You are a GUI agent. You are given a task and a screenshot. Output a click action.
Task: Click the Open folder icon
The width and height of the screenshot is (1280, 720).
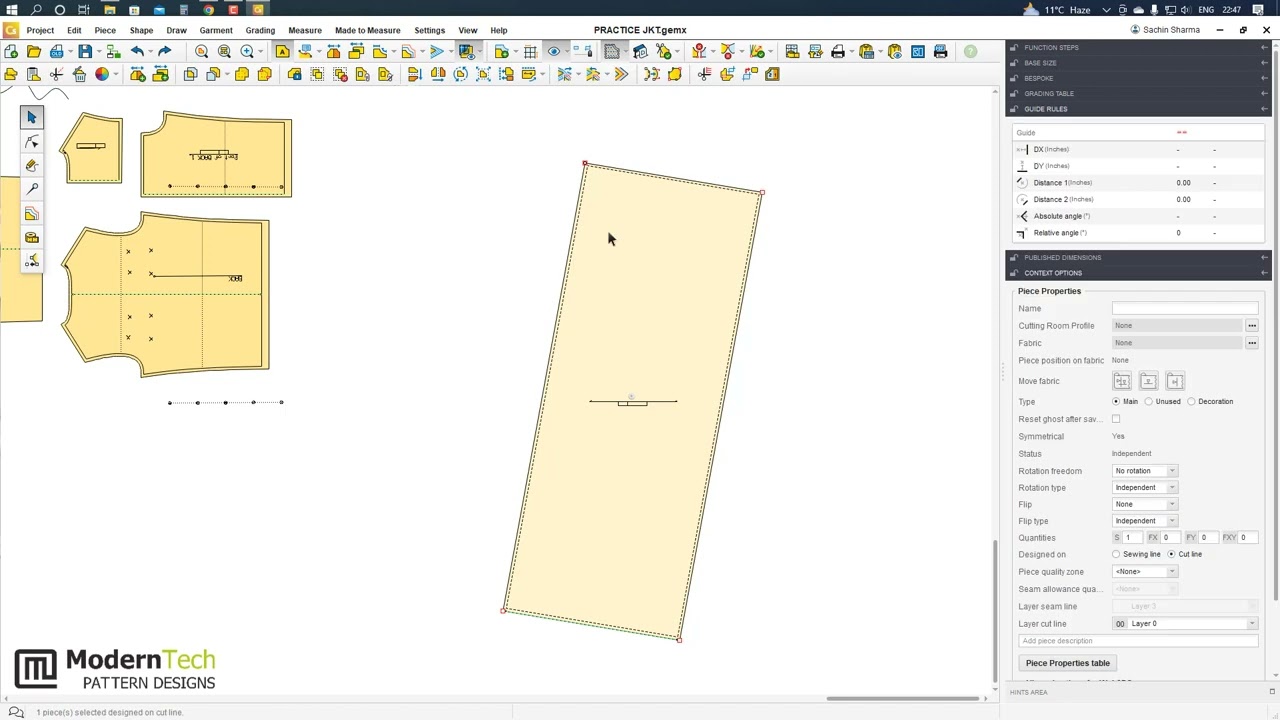pos(34,51)
